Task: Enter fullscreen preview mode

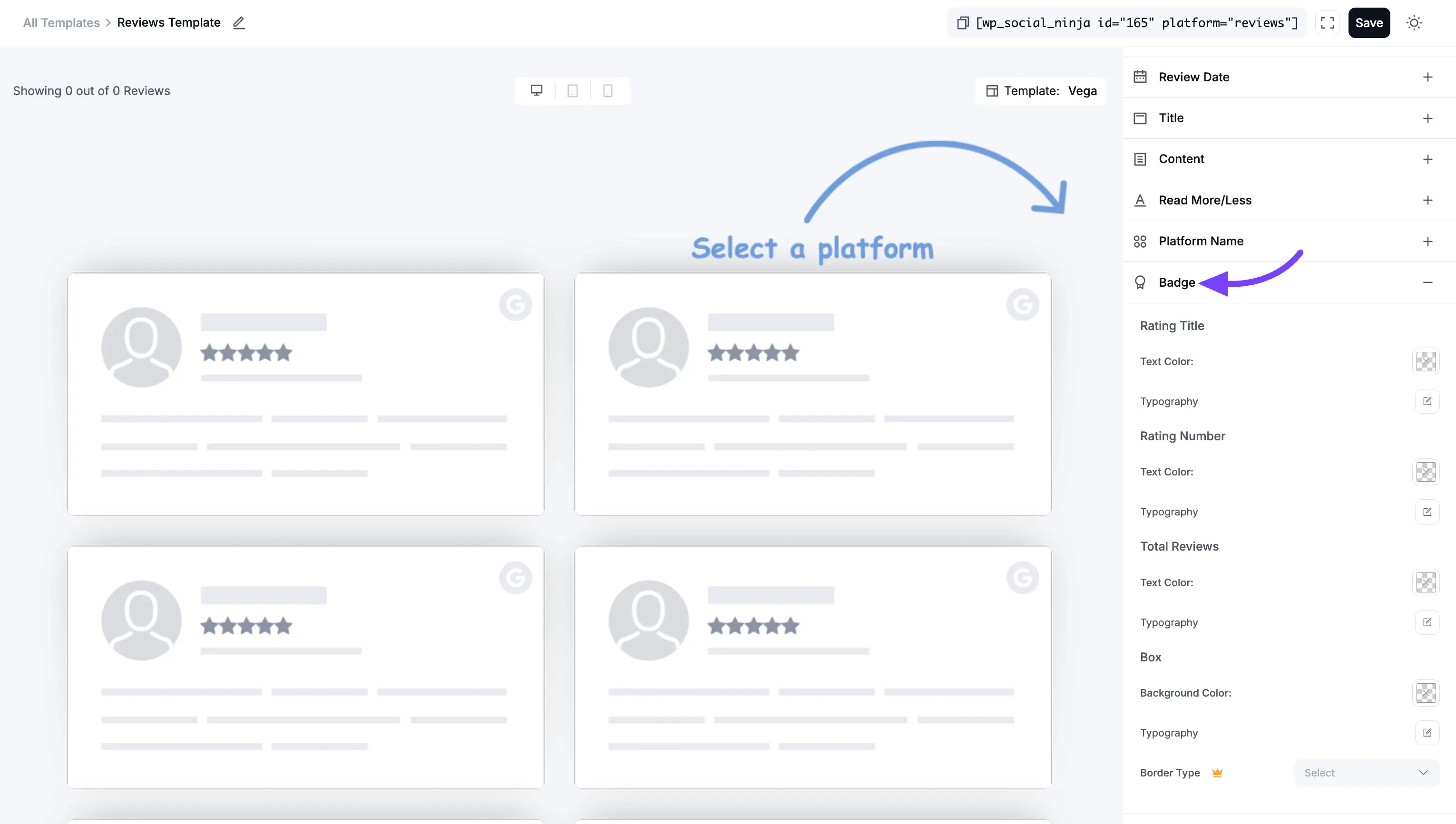Action: coord(1327,23)
